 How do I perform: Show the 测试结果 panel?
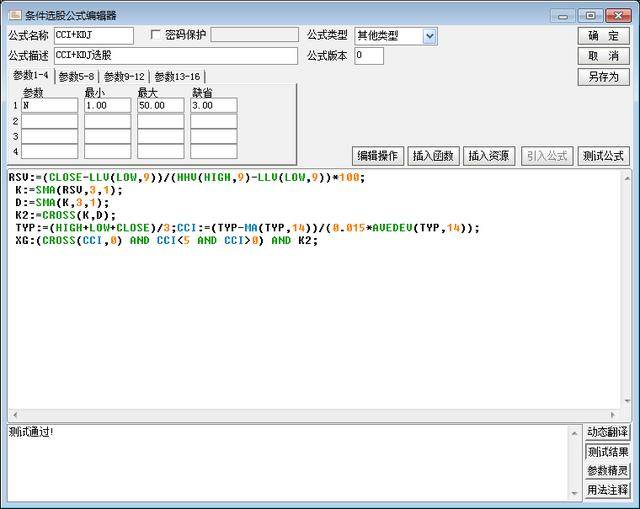(607, 451)
